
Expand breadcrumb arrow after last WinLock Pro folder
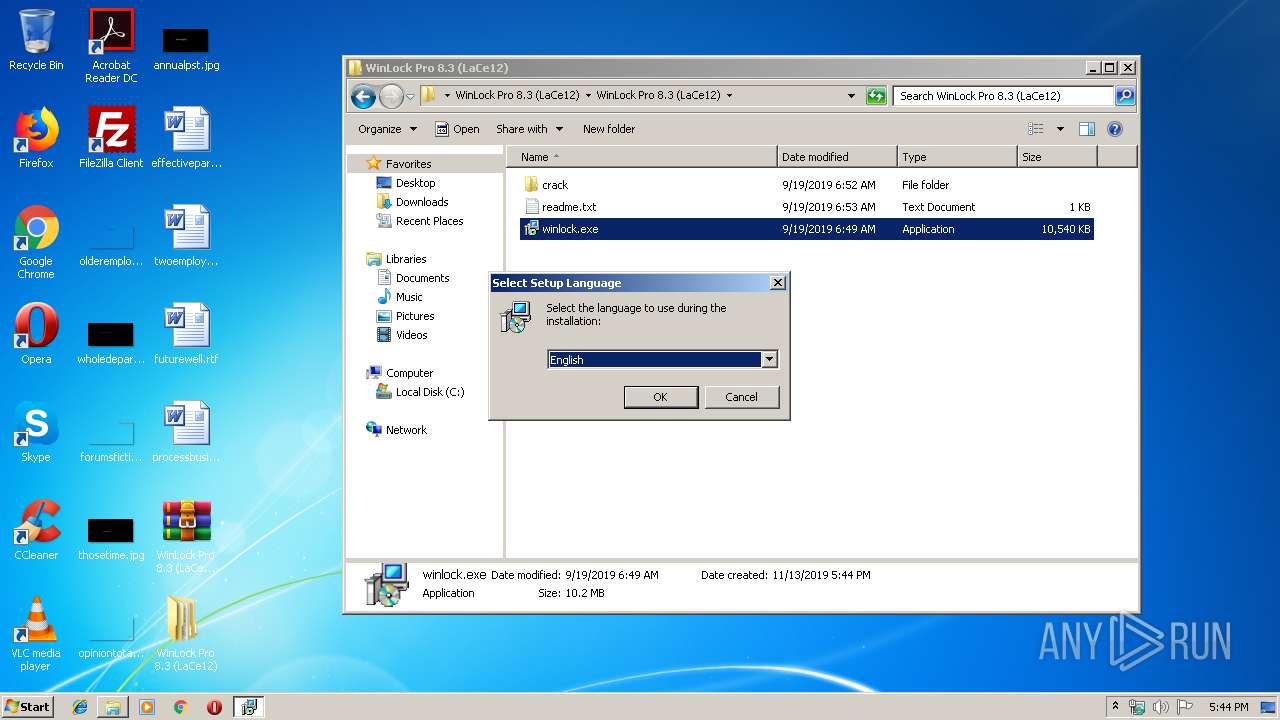click(729, 96)
